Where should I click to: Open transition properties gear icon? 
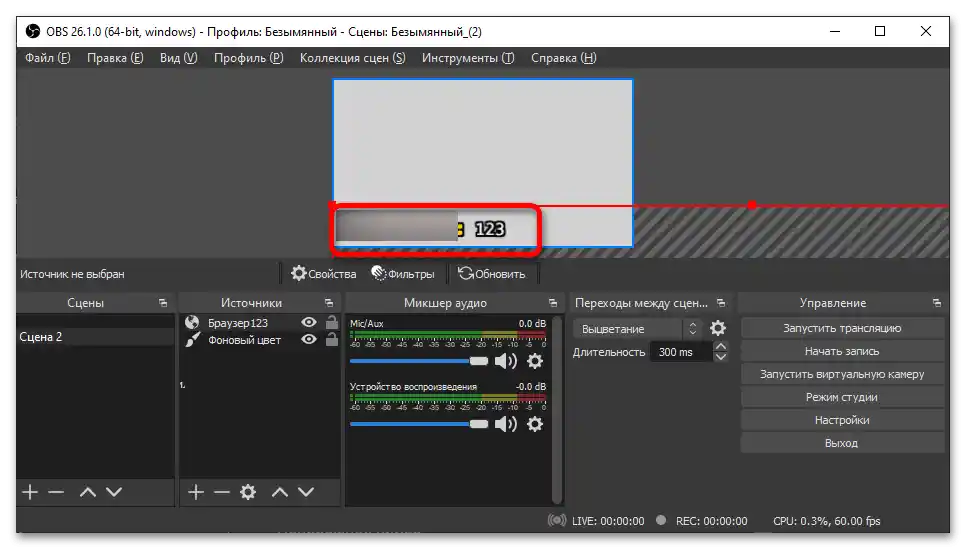coord(718,328)
